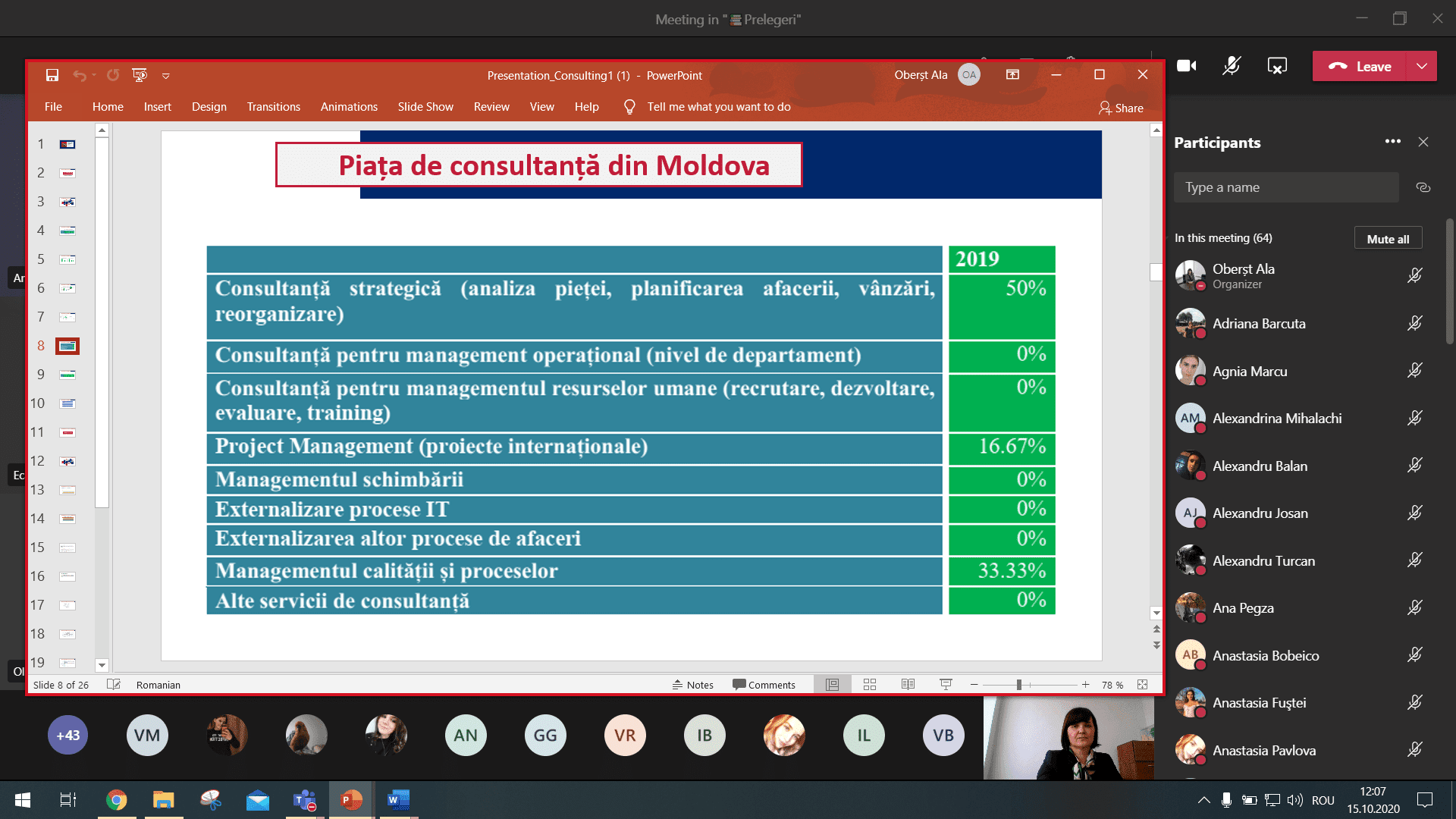Open the Review tab
This screenshot has width=1456, height=819.
(x=491, y=107)
